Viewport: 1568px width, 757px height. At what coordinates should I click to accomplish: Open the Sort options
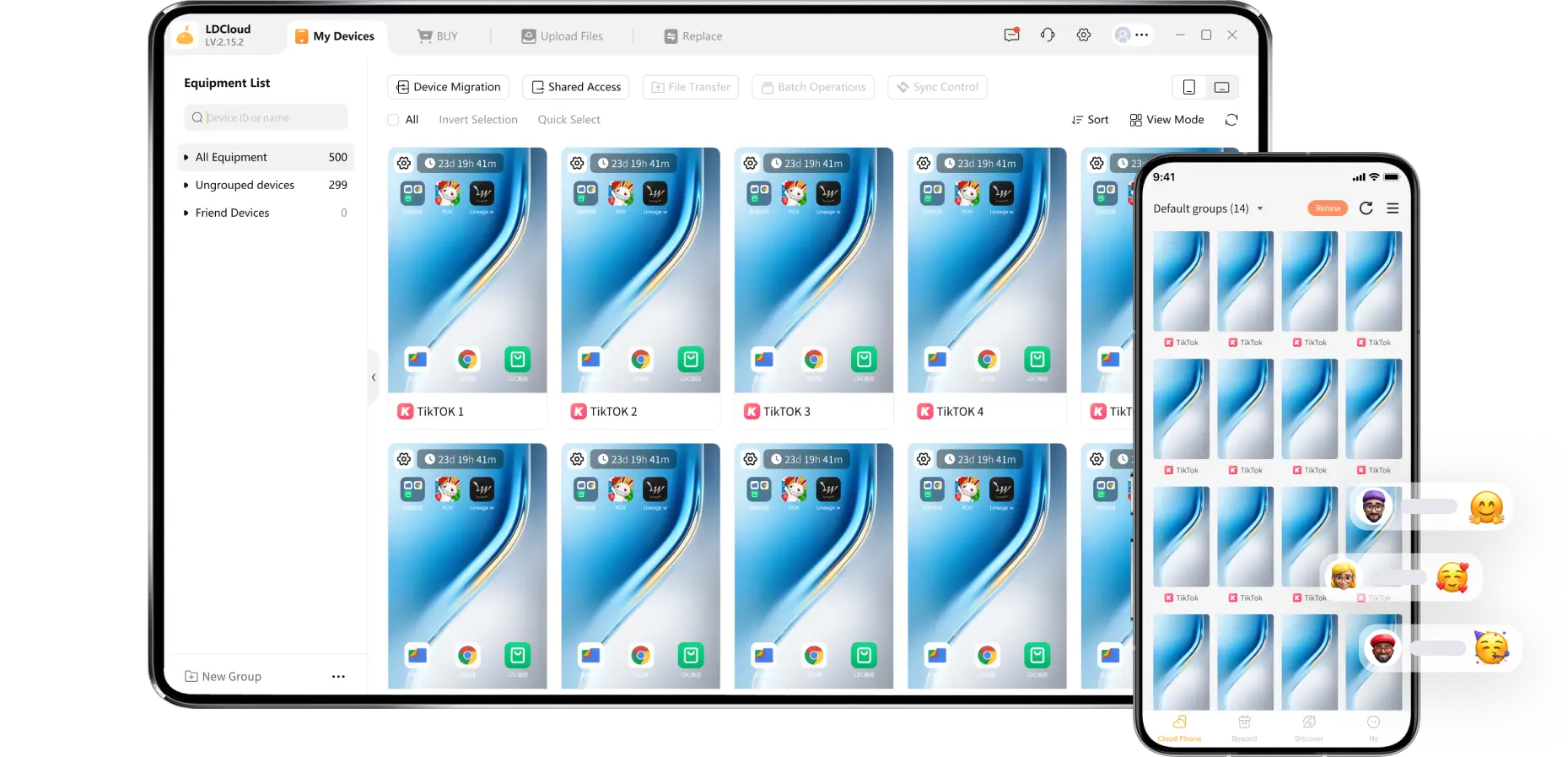[1090, 120]
